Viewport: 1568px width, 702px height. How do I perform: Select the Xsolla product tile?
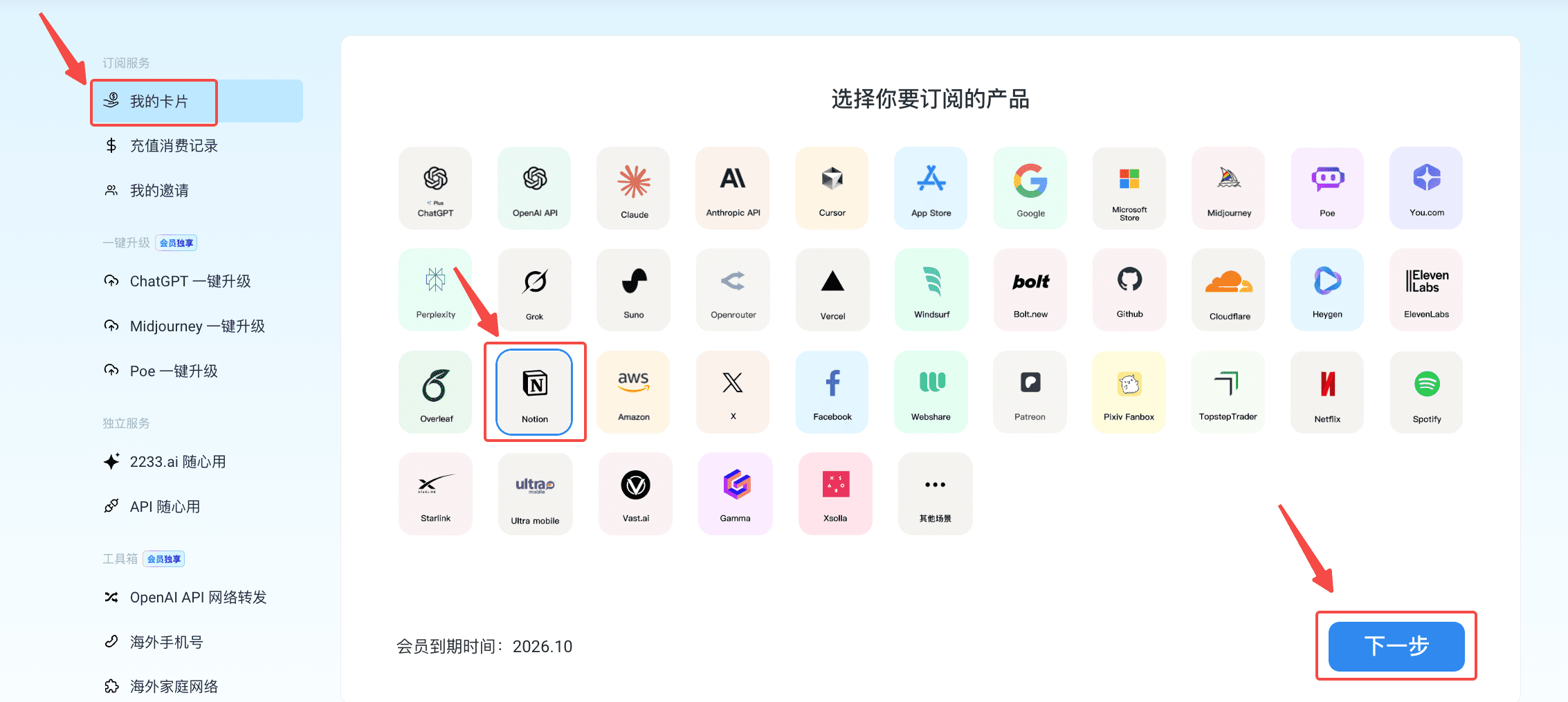coord(835,494)
